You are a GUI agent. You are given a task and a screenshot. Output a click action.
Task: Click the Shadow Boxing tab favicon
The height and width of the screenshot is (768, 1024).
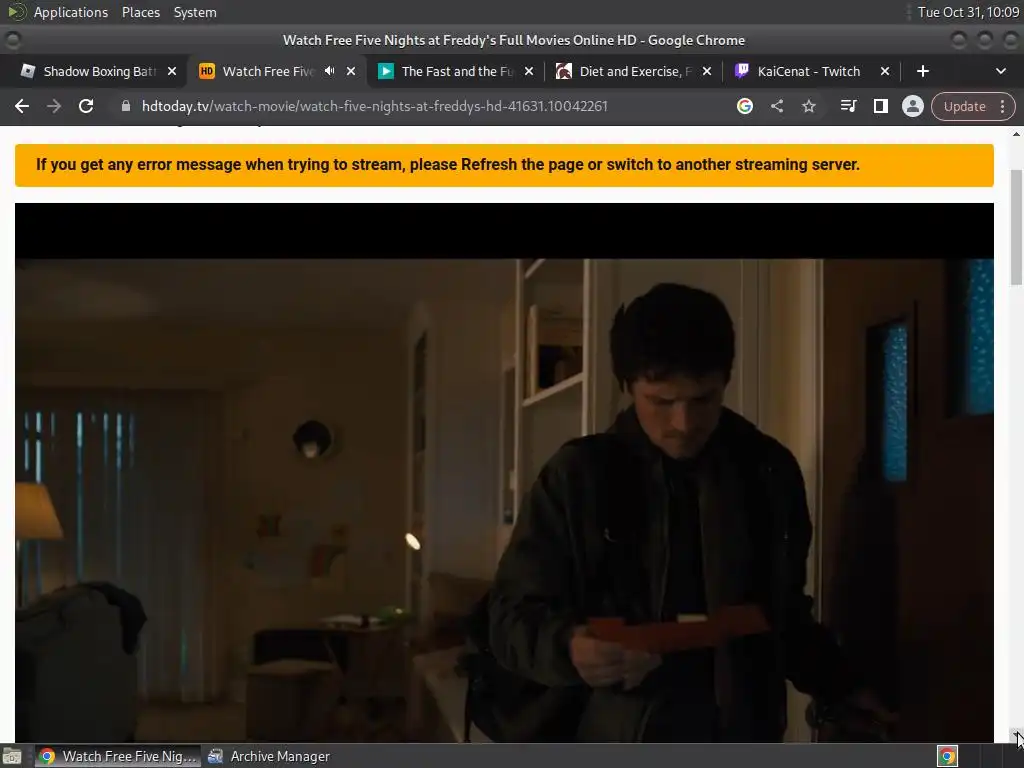click(27, 71)
